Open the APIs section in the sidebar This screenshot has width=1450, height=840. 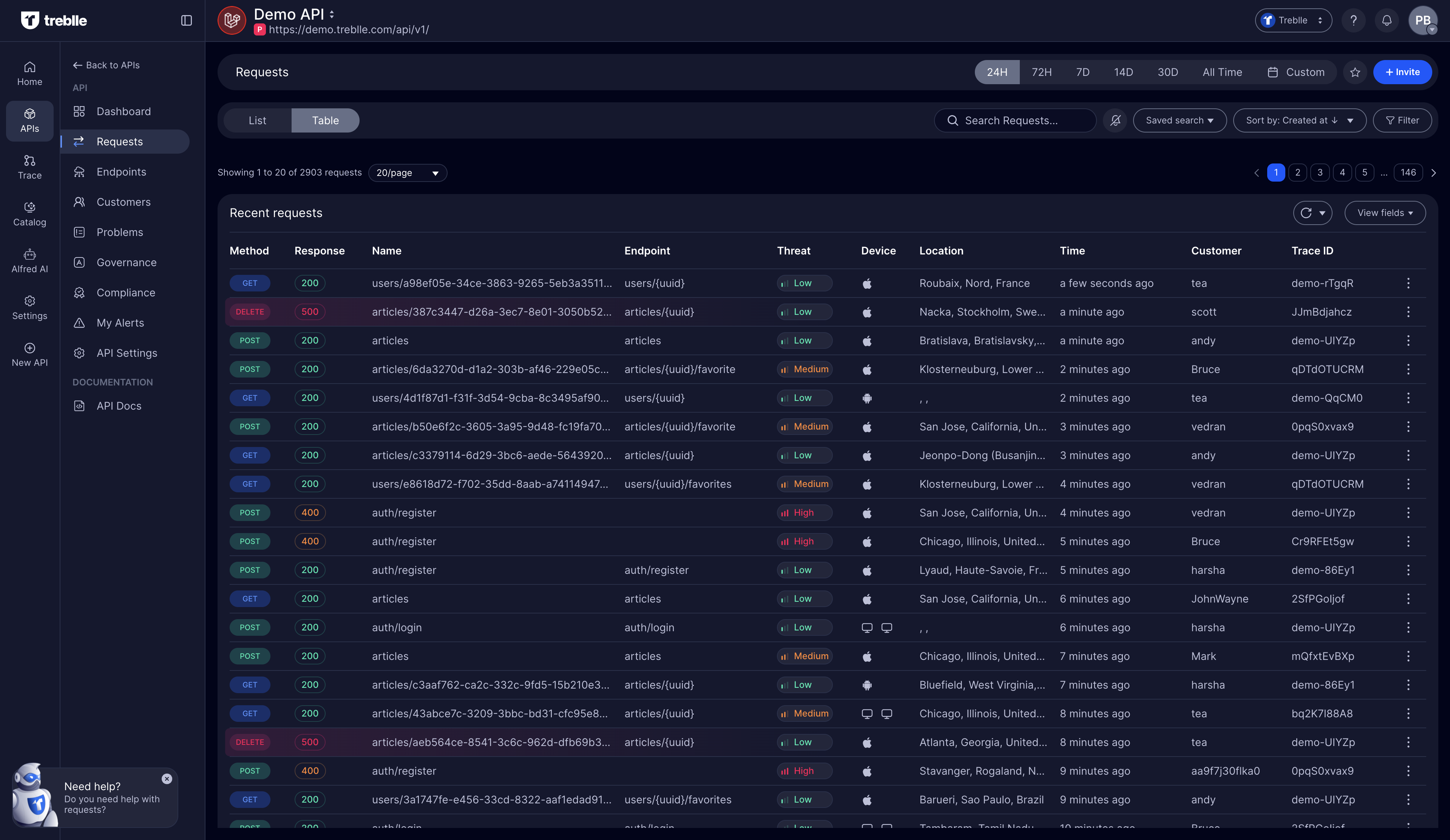point(29,120)
